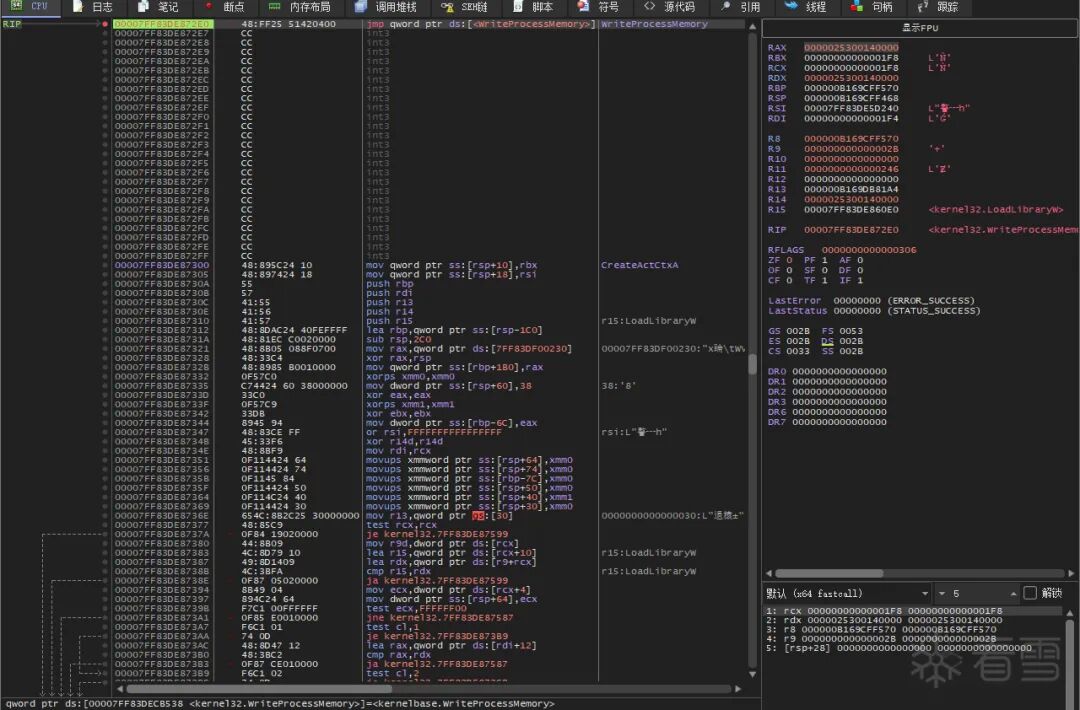Image resolution: width=1080 pixels, height=710 pixels.
Task: Select argument row 1: rcx 00000000000001F8
Action: pos(913,611)
